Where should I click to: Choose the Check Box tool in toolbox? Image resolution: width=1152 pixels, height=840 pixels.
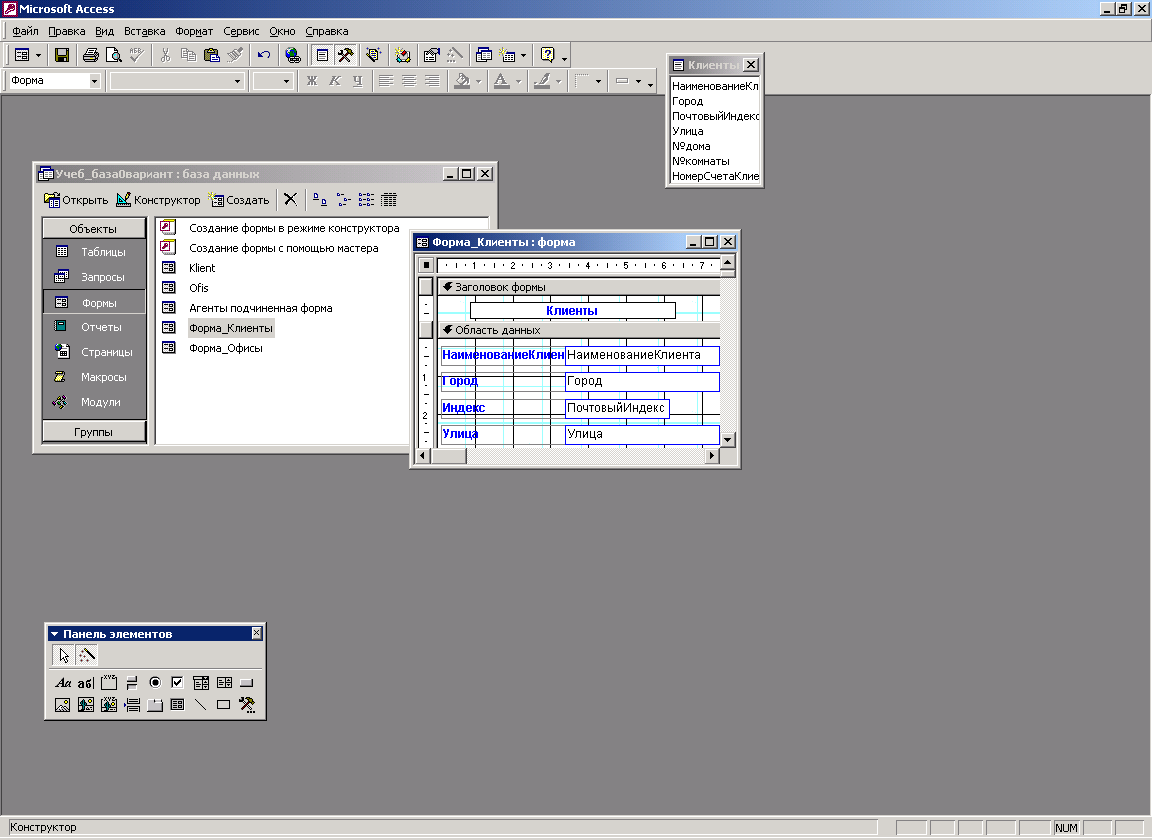pyautogui.click(x=177, y=683)
